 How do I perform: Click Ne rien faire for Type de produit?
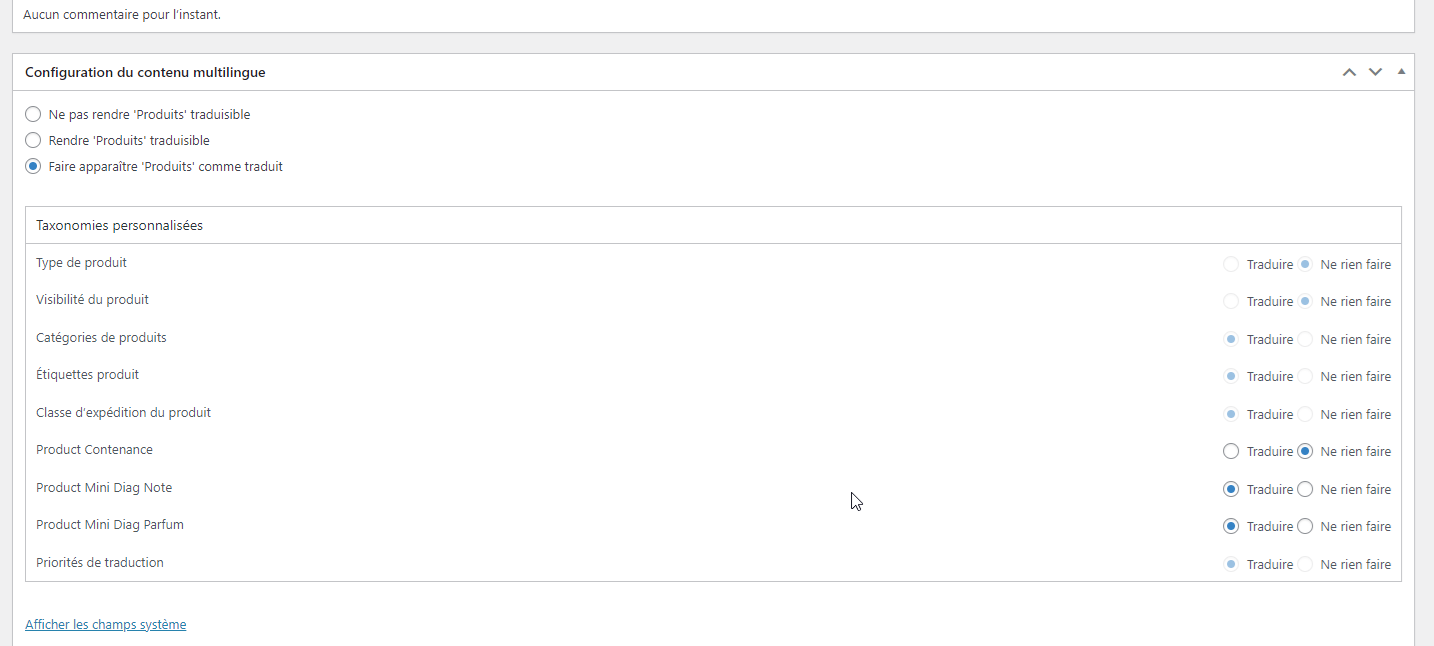1305,265
